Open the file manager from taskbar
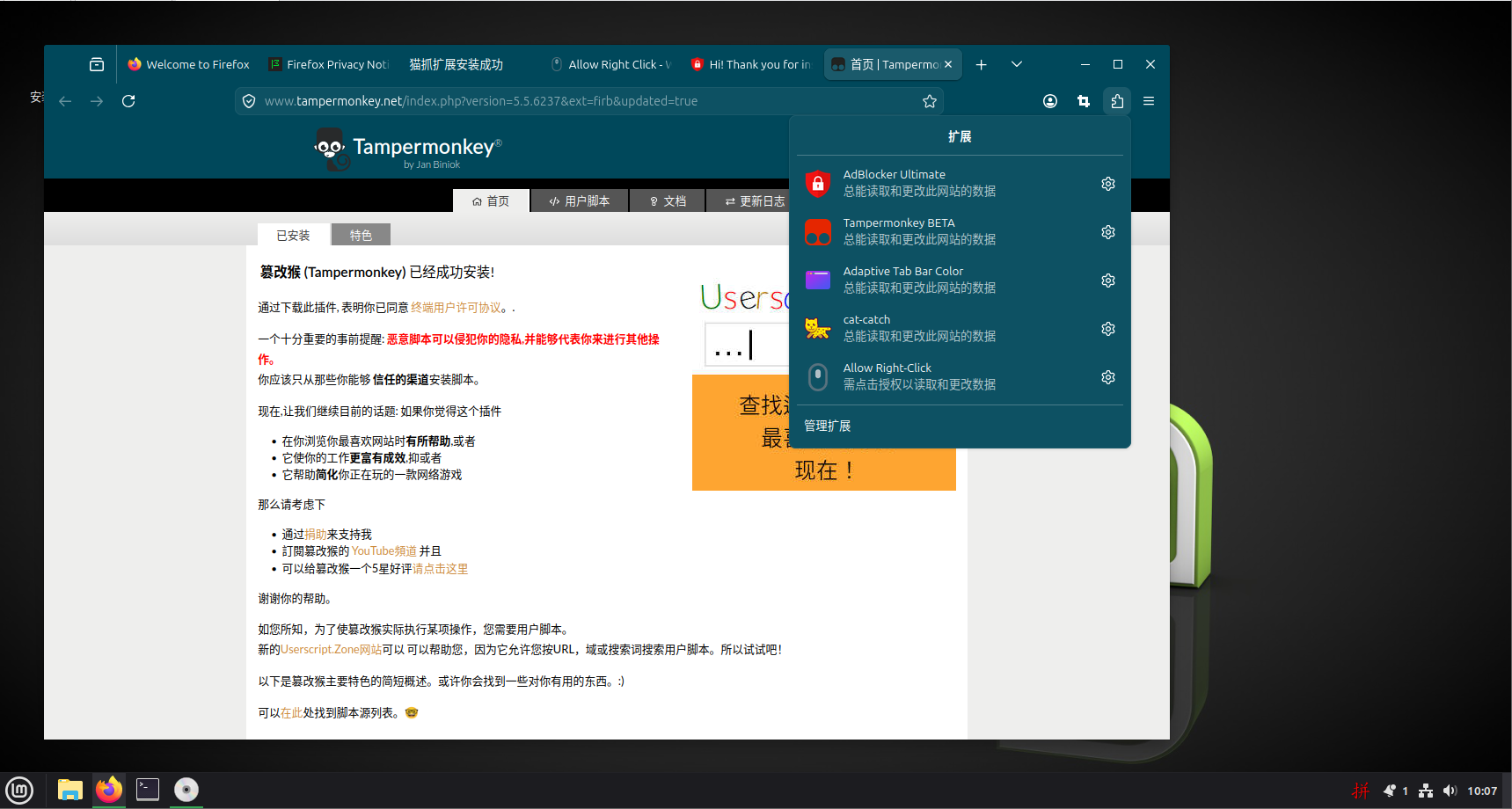 click(70, 790)
